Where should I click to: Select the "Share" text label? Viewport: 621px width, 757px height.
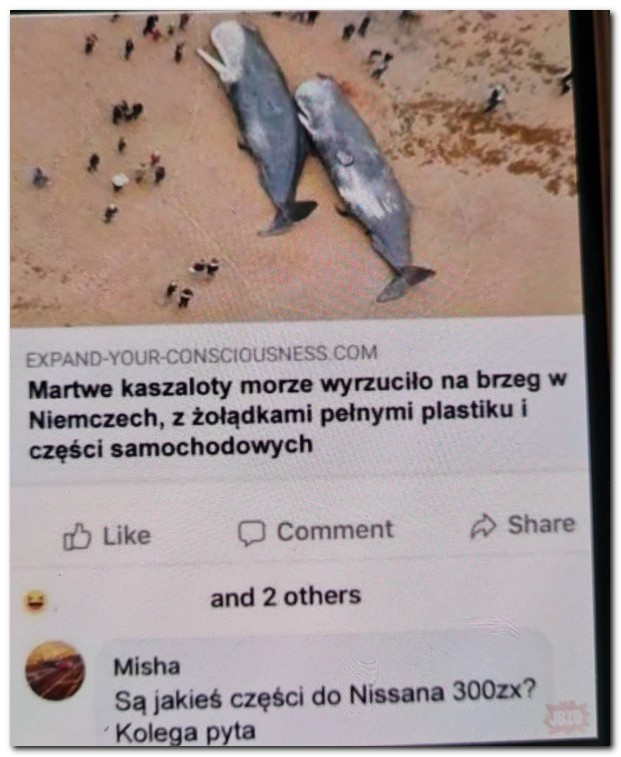coord(541,524)
